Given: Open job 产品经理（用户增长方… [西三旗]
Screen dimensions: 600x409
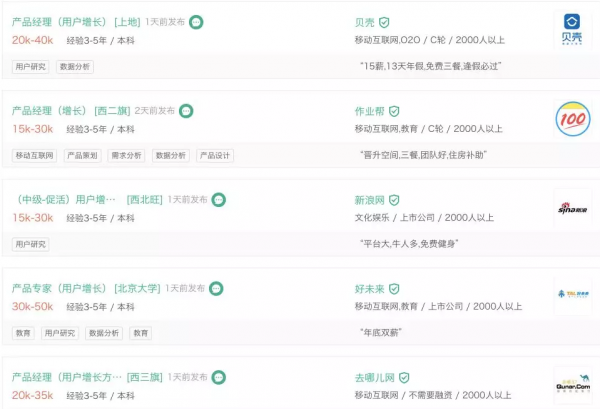Looking at the screenshot, I should (87, 377).
